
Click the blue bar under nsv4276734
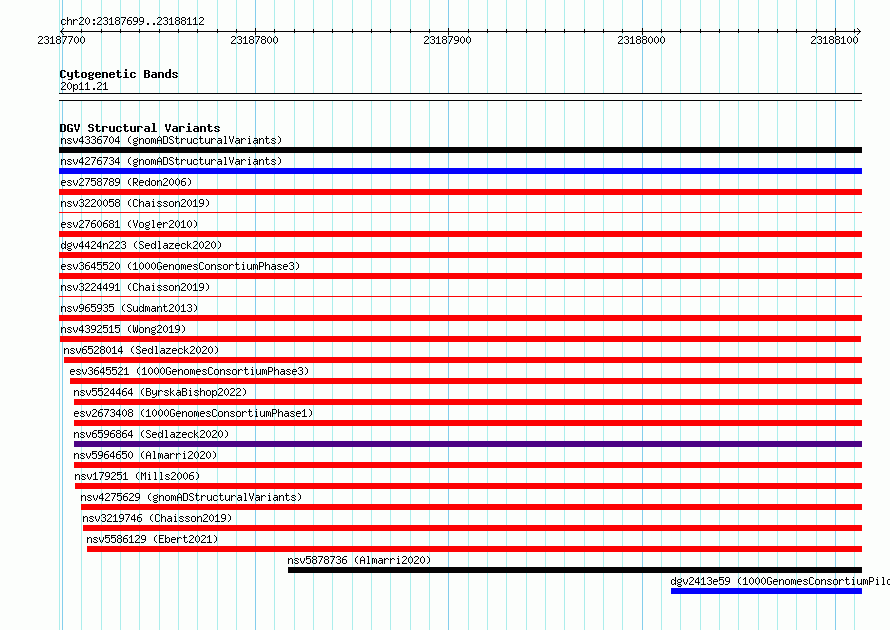460,171
